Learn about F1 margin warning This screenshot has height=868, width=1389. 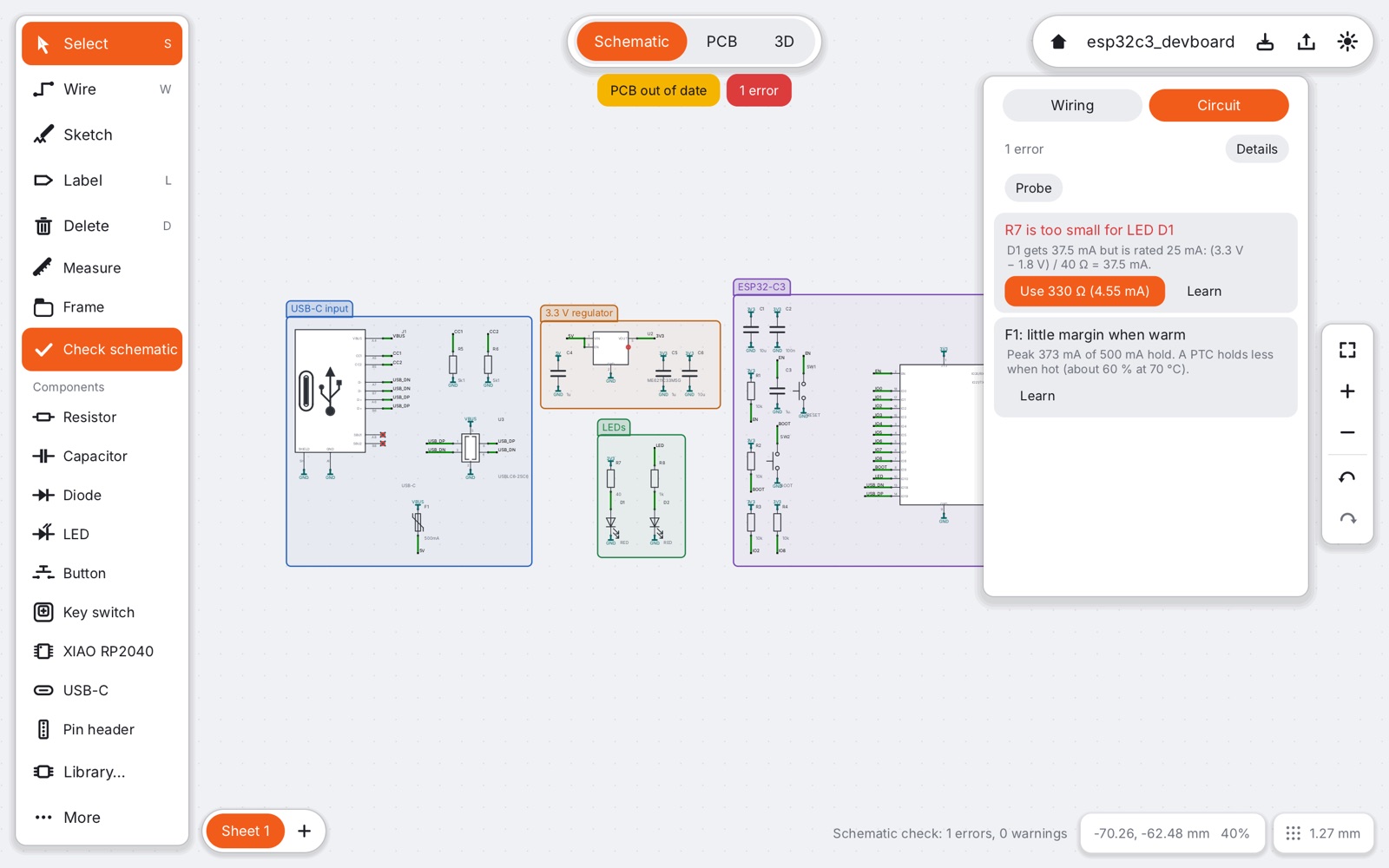[1037, 396]
